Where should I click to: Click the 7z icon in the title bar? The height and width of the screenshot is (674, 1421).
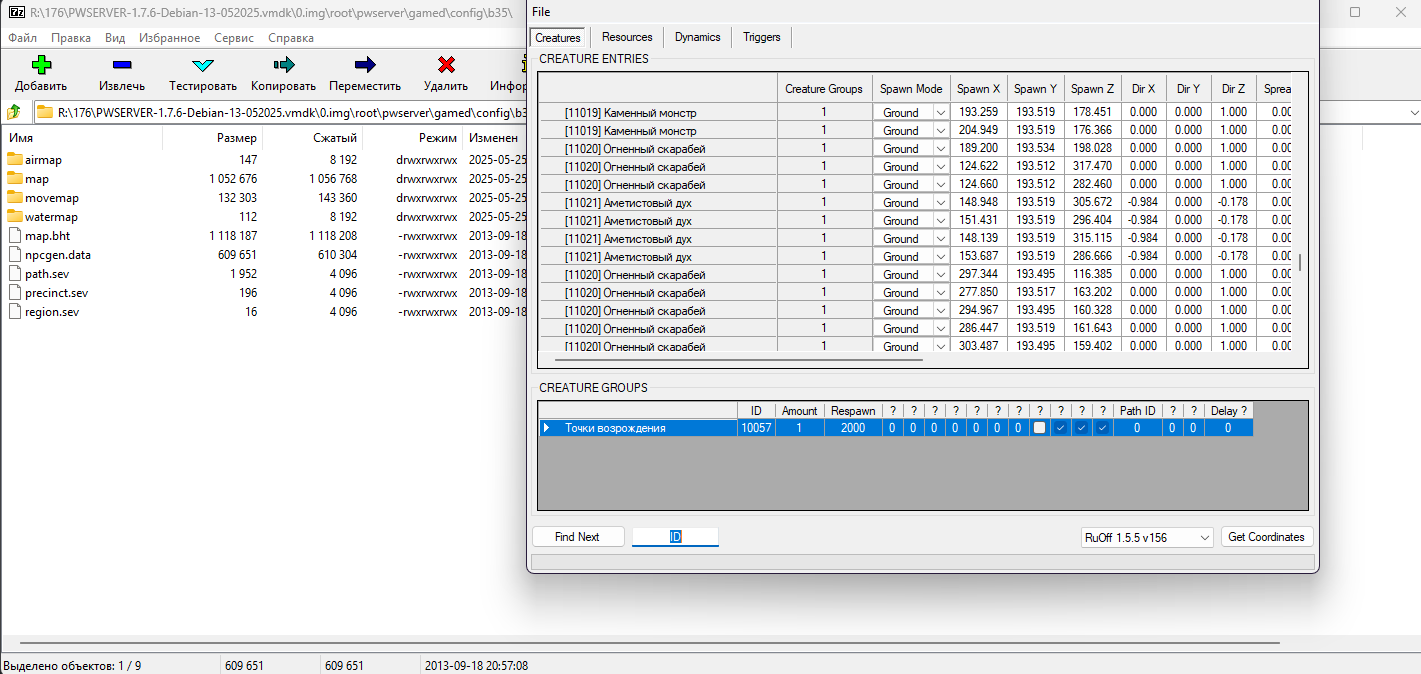pyautogui.click(x=15, y=14)
